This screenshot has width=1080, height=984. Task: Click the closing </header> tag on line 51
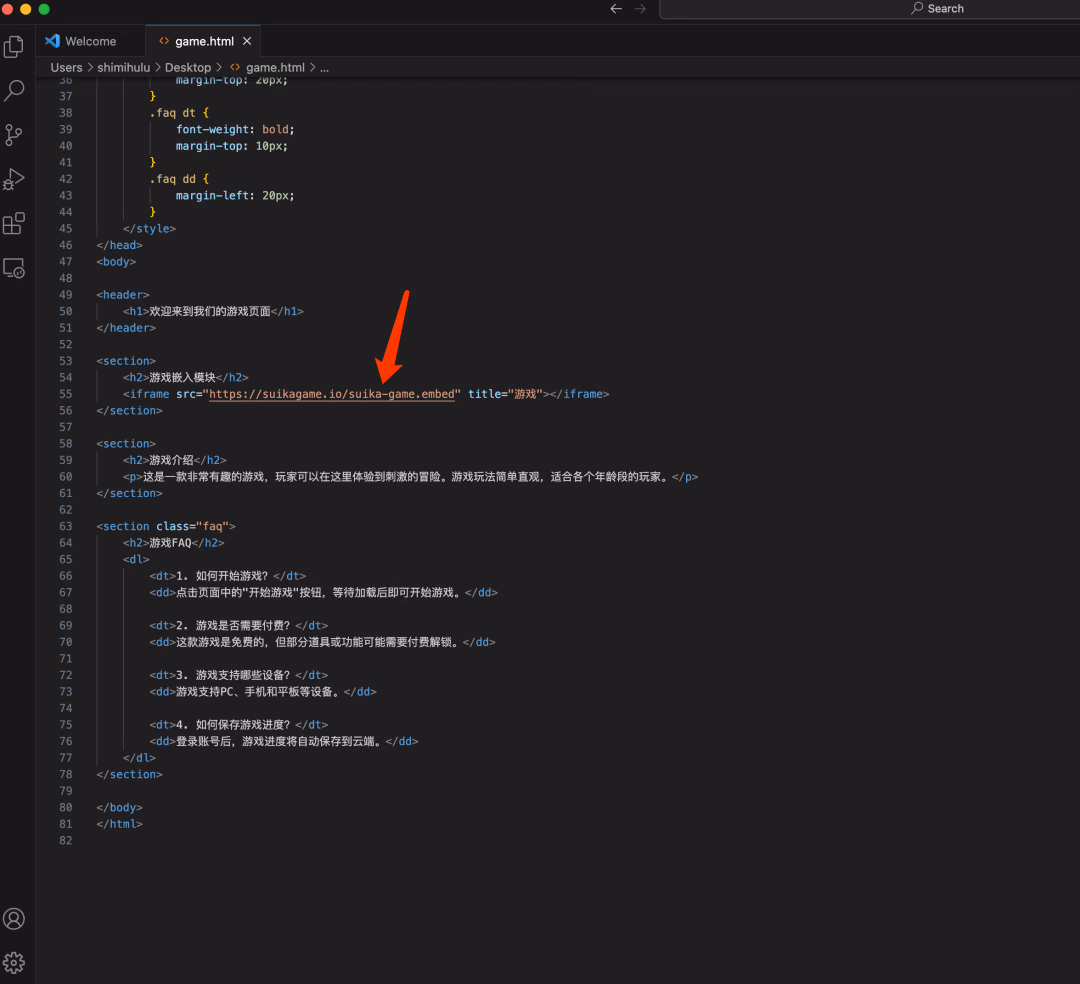pos(126,328)
